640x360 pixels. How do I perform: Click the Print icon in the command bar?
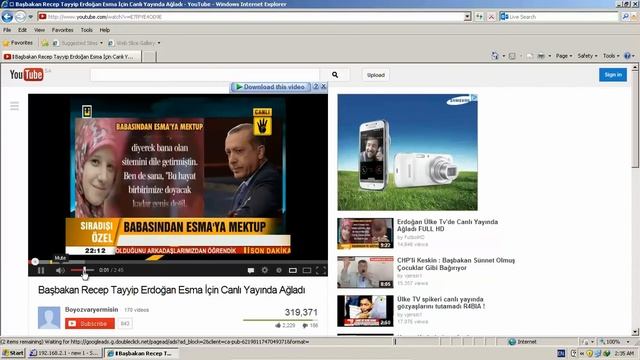tap(541, 56)
